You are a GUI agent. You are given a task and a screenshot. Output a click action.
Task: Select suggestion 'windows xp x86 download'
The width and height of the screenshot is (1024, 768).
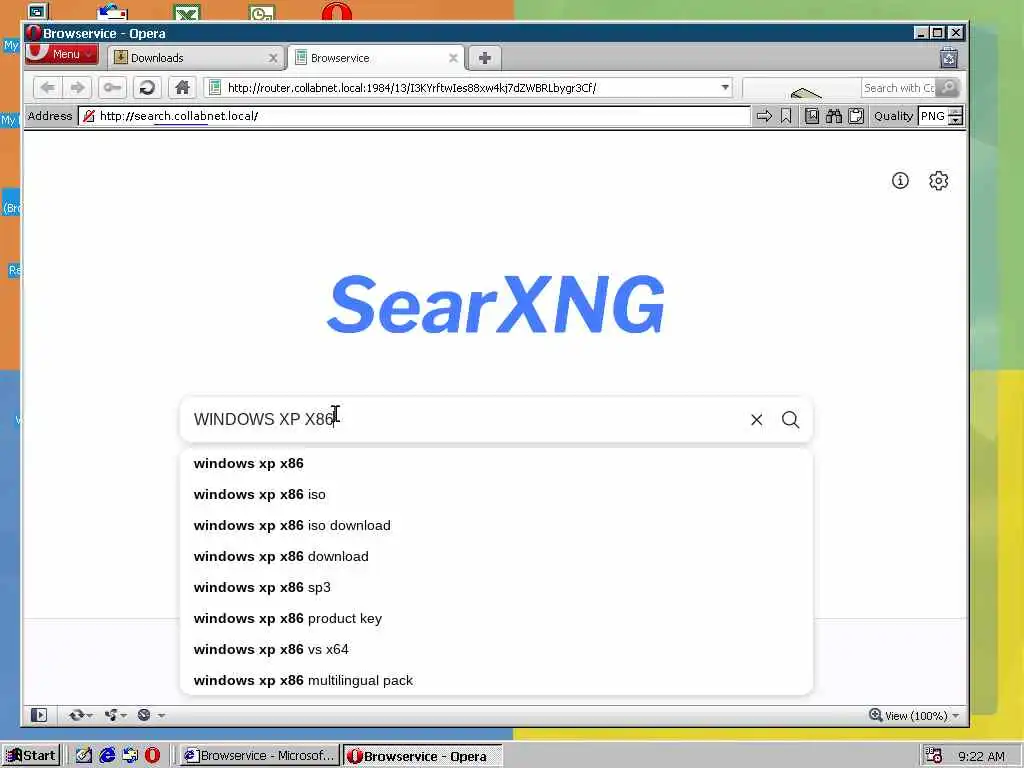pyautogui.click(x=496, y=556)
